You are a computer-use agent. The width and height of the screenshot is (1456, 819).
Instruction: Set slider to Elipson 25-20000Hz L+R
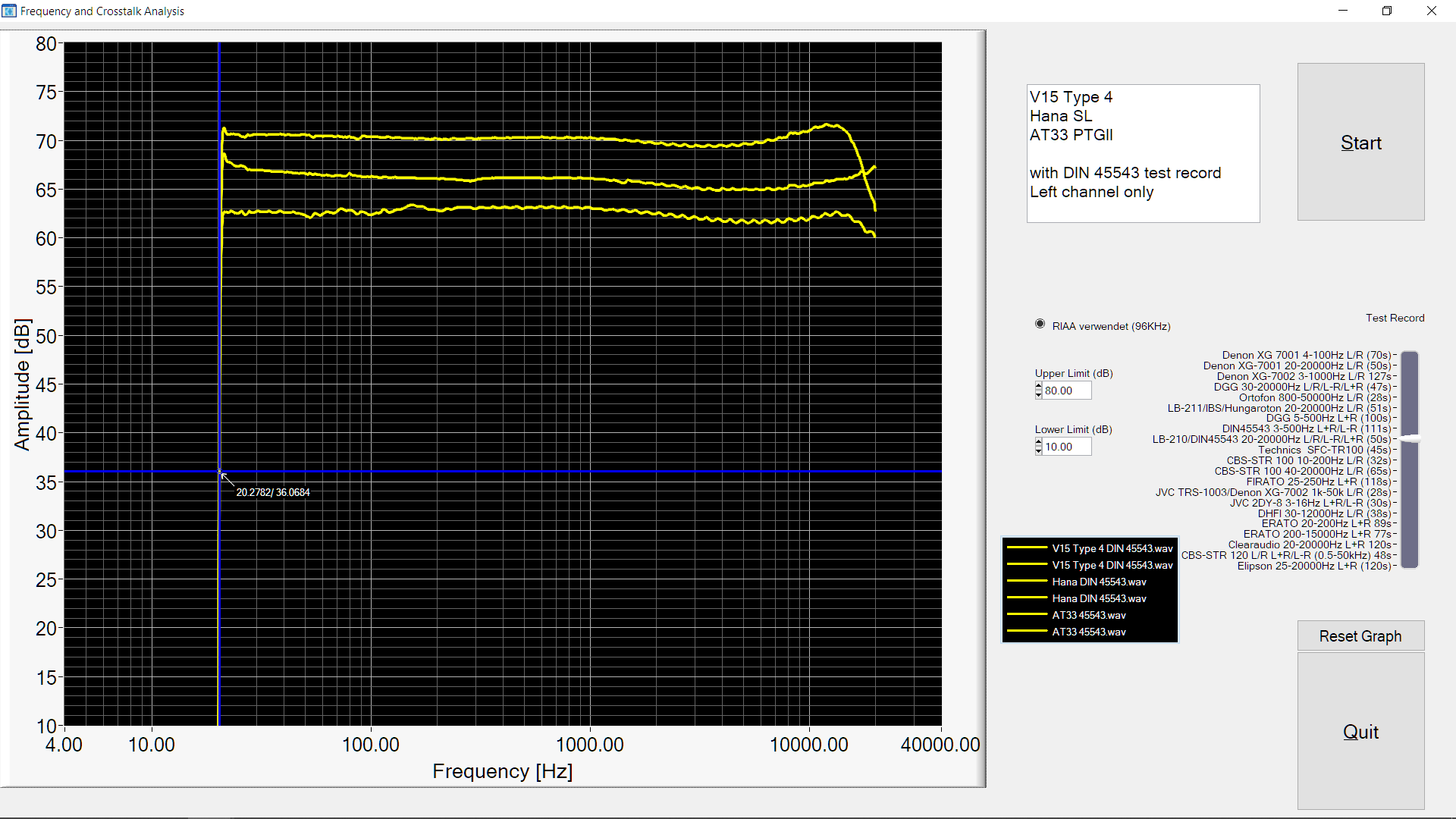(x=1410, y=566)
